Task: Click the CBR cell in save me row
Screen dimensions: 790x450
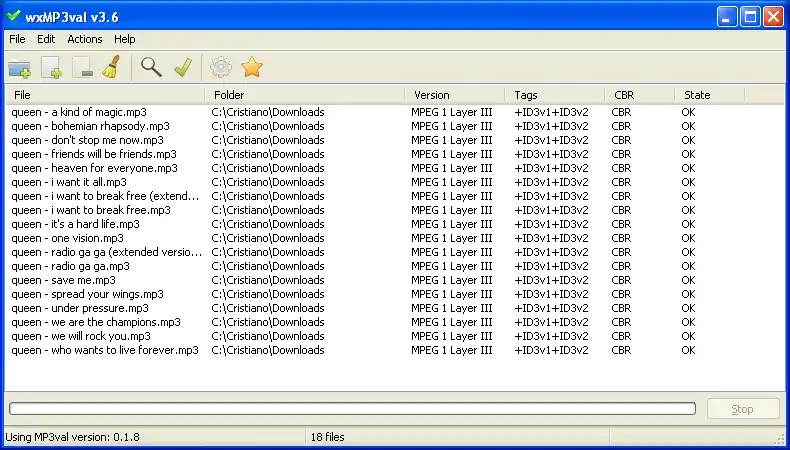Action: 621,280
